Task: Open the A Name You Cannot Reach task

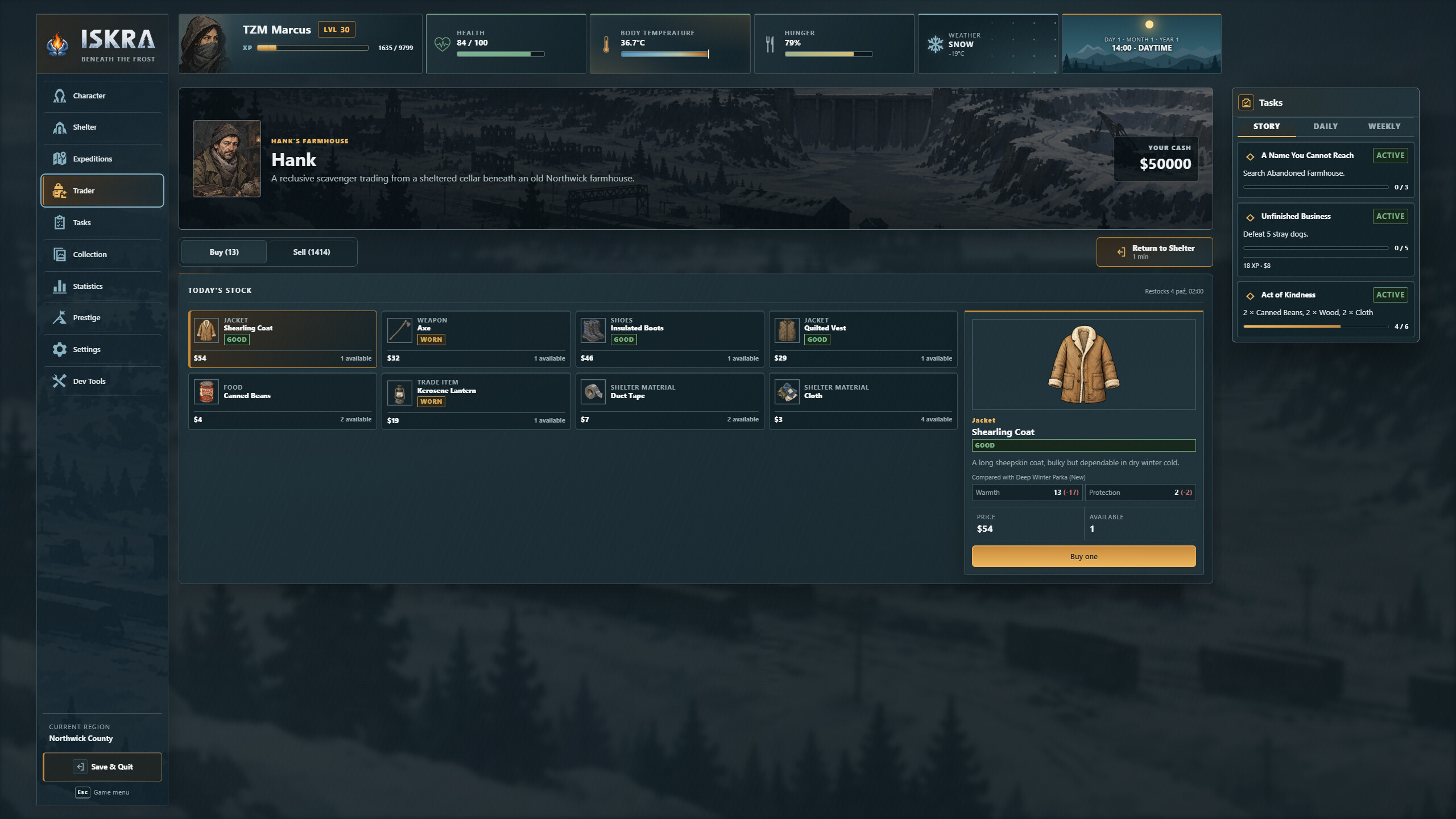Action: (x=1325, y=169)
